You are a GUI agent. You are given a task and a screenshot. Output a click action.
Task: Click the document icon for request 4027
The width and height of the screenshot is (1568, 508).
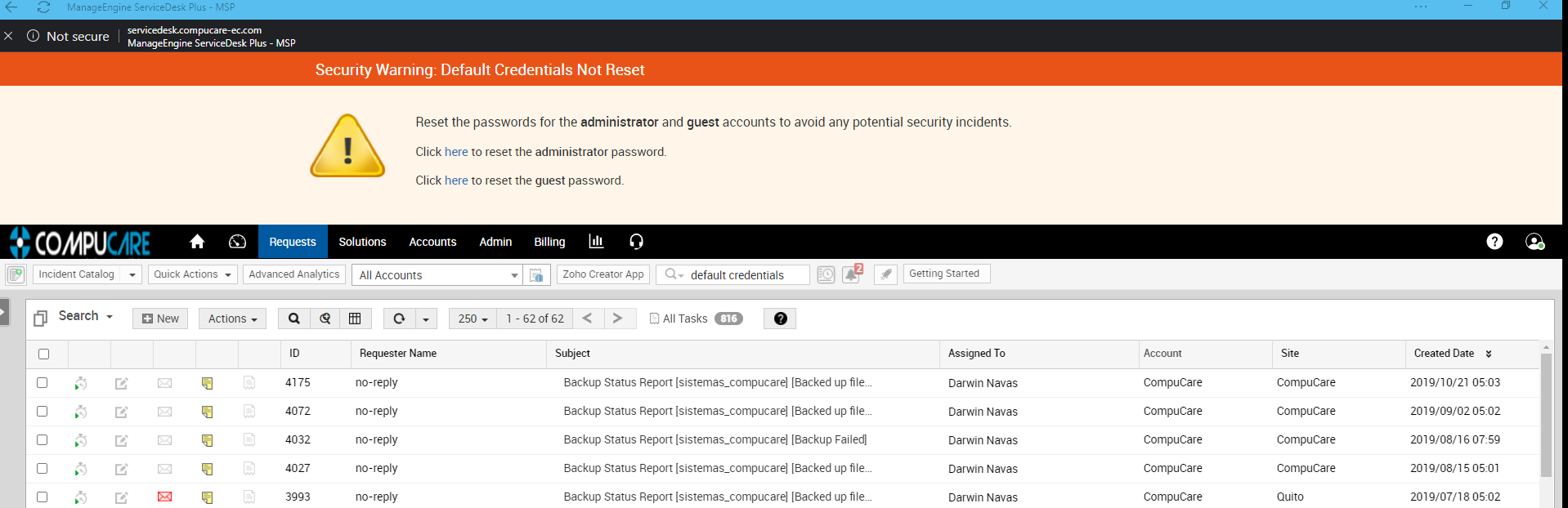click(249, 468)
